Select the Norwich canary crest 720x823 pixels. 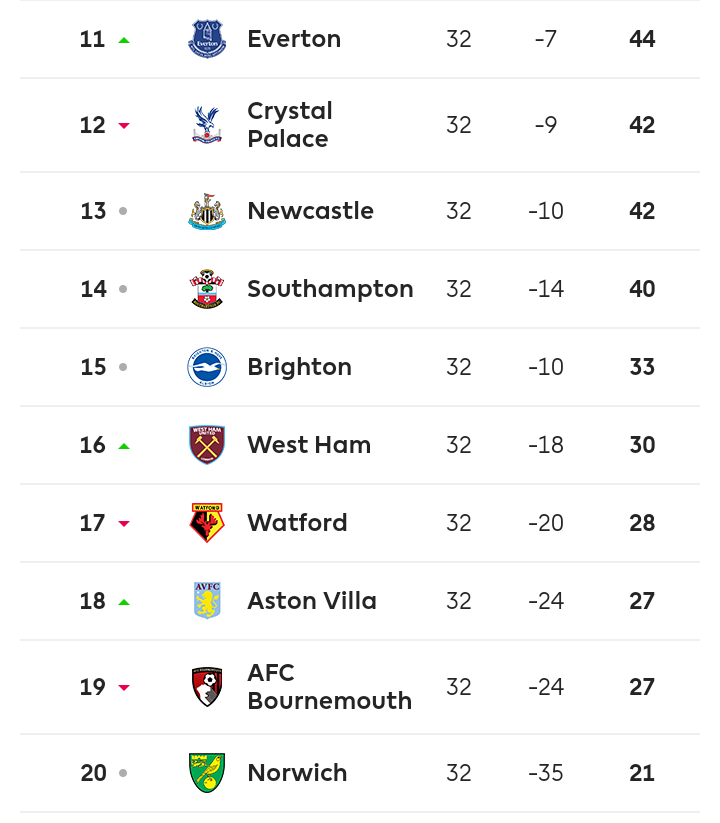pos(207,773)
